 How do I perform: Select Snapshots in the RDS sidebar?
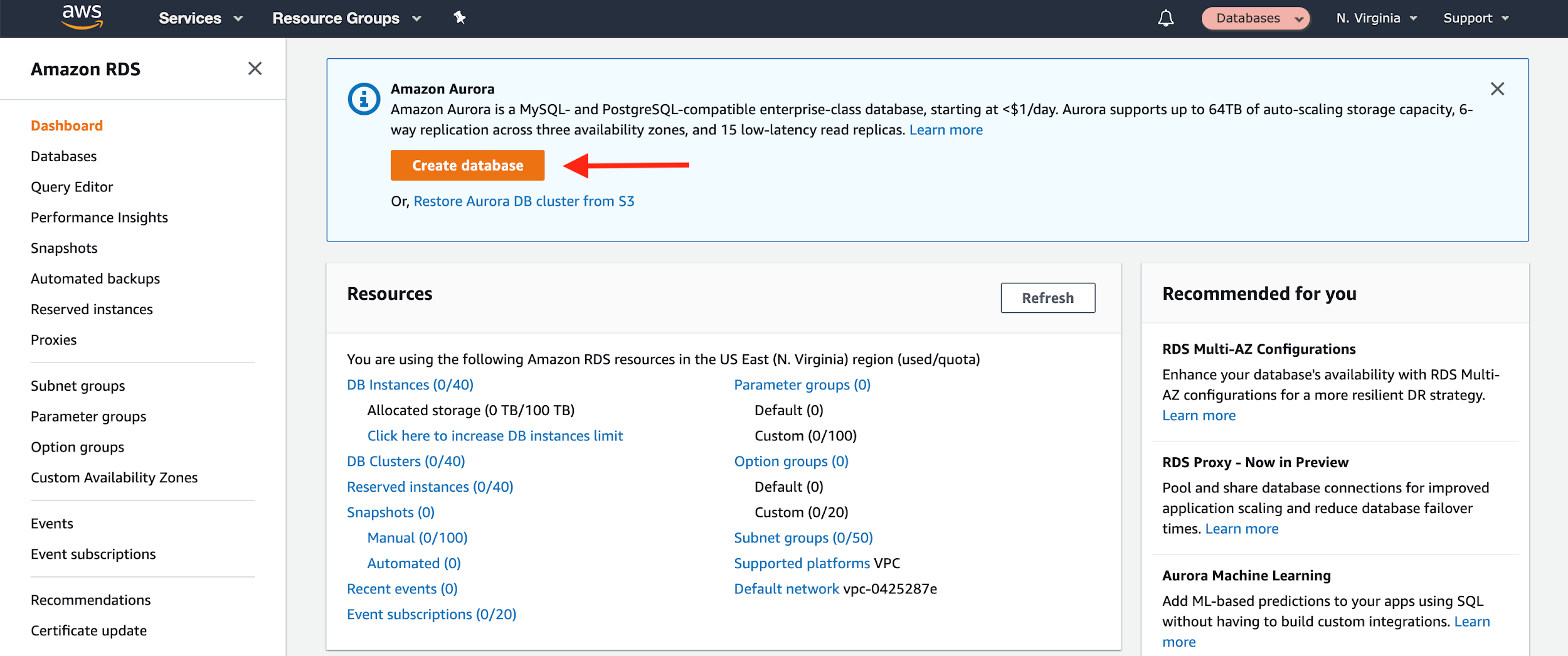pos(63,248)
